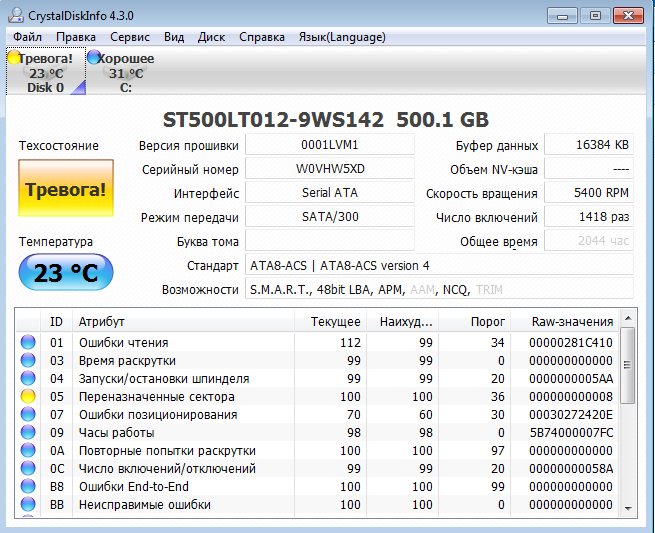Click the 5400 RPM rotation speed field
This screenshot has height=533, width=655.
[x=589, y=193]
